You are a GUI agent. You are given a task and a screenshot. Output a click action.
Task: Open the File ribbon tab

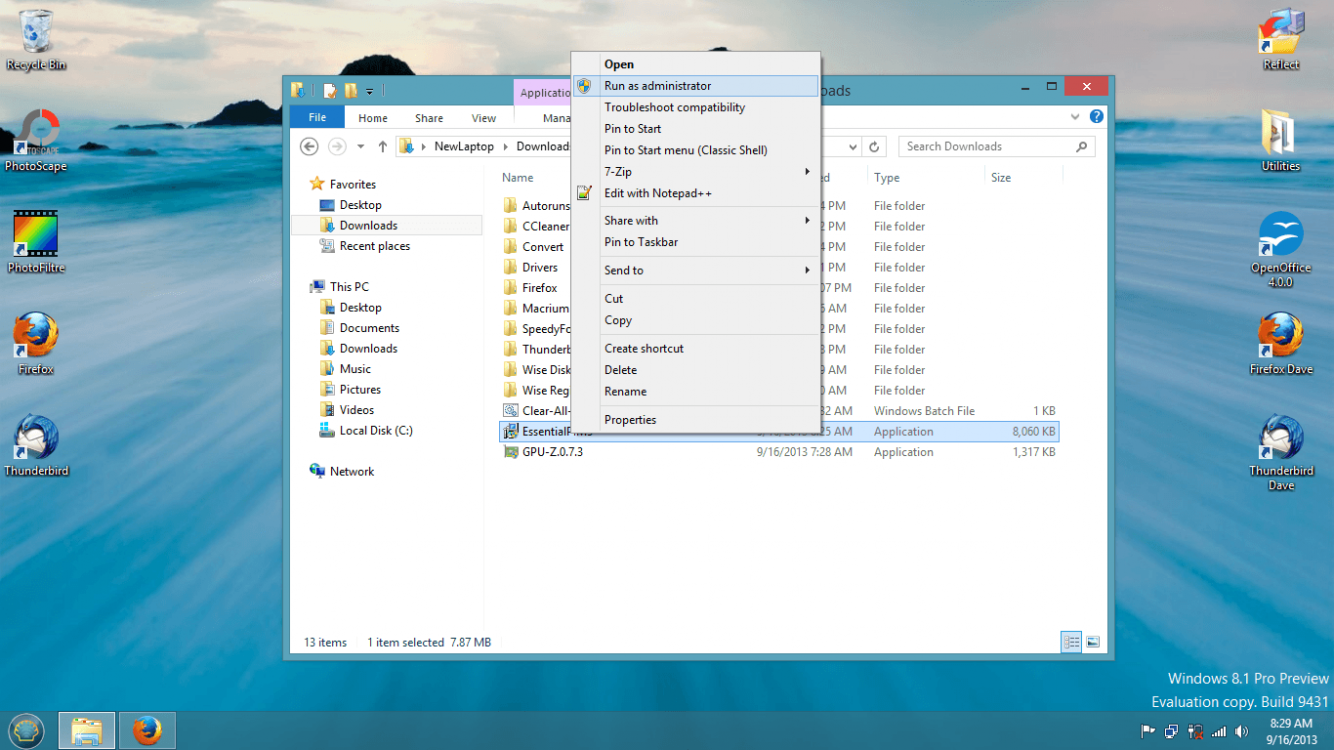click(x=317, y=117)
